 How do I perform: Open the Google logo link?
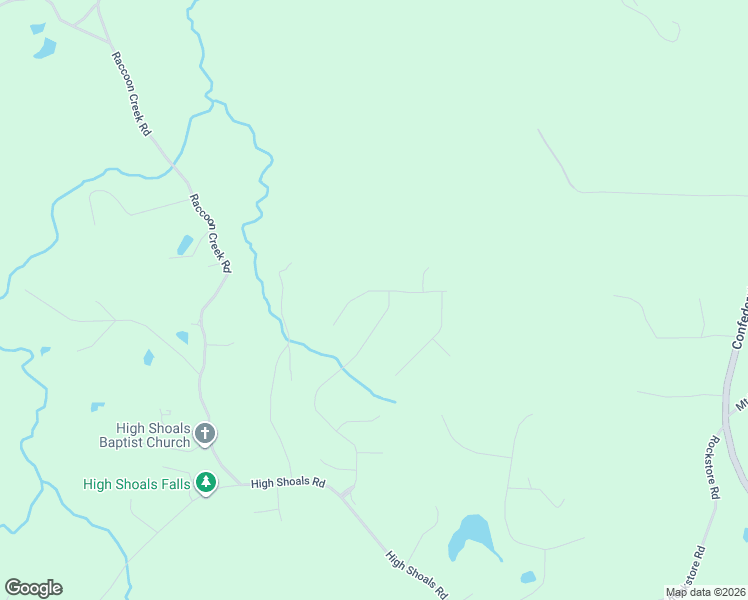[33, 588]
